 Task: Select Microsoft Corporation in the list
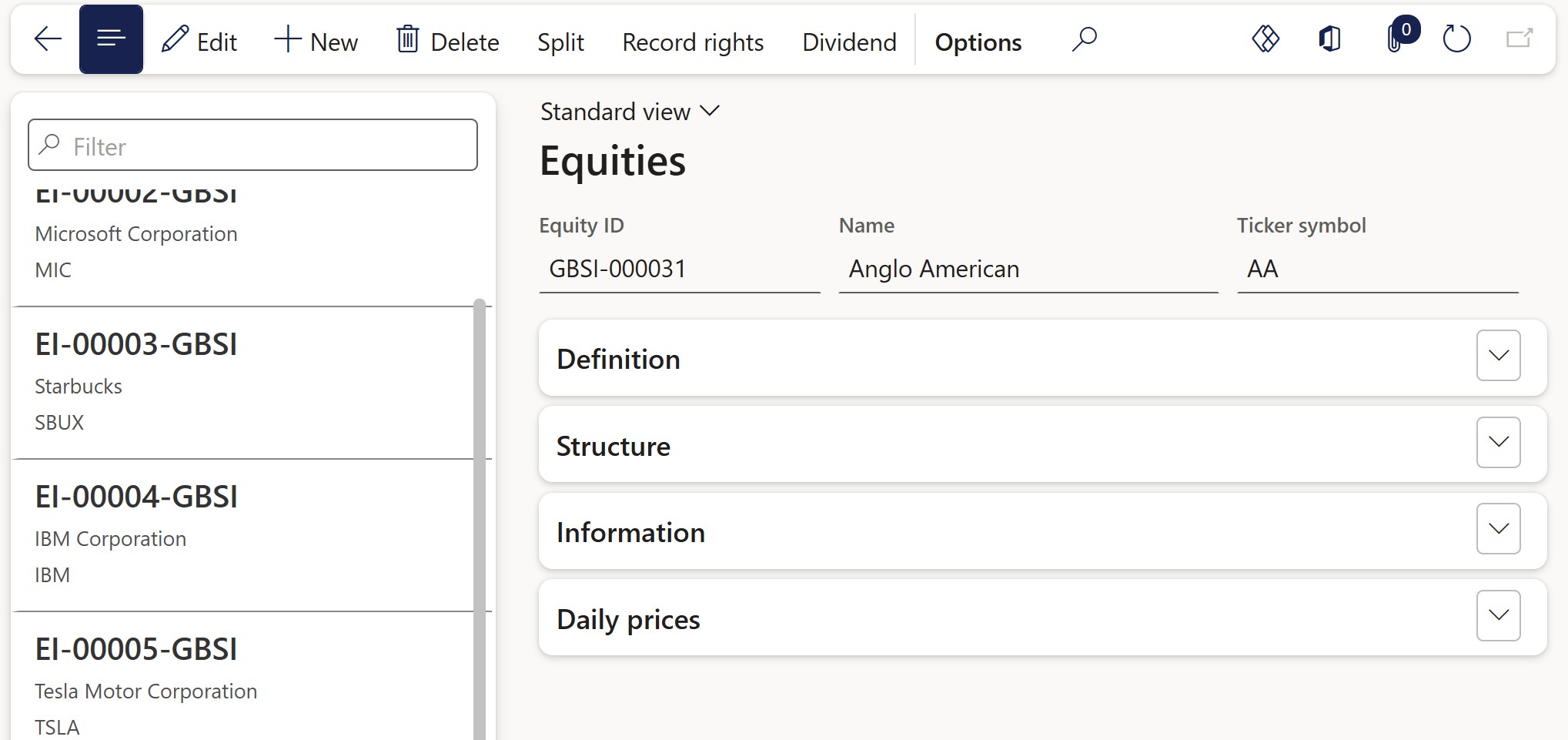click(136, 234)
